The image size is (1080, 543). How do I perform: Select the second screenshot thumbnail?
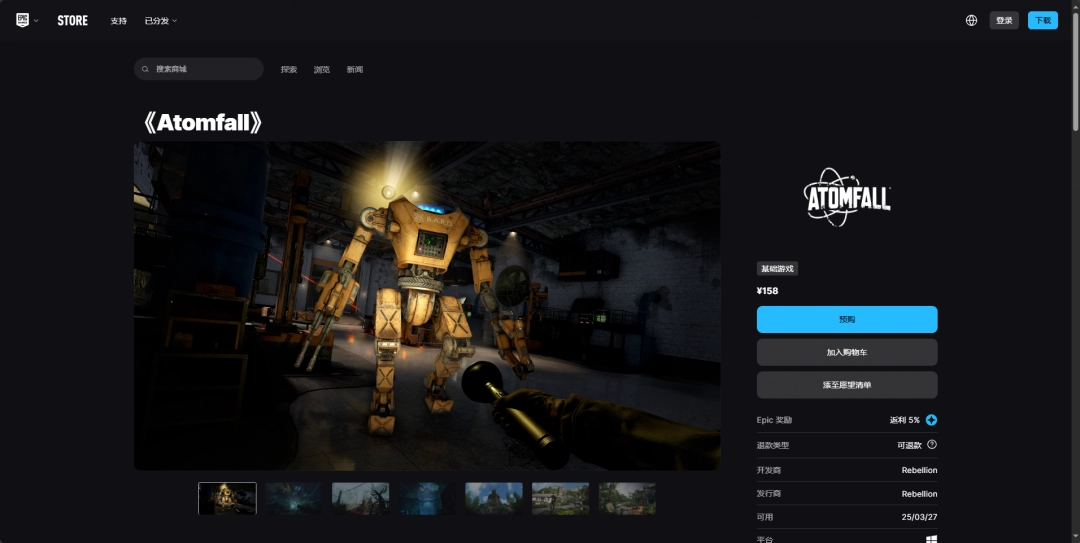[x=293, y=498]
